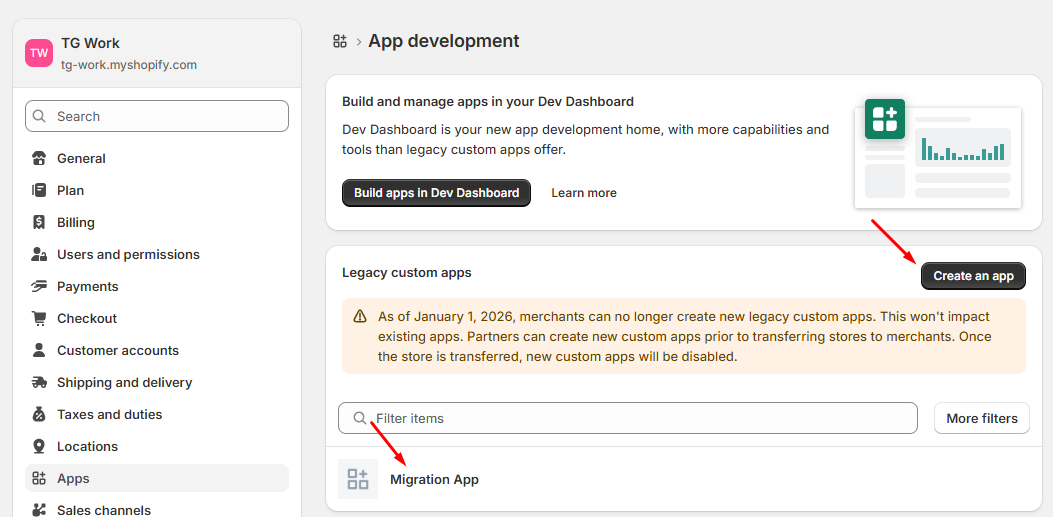Click the apps breadcrumb icon beside App development

coord(340,41)
